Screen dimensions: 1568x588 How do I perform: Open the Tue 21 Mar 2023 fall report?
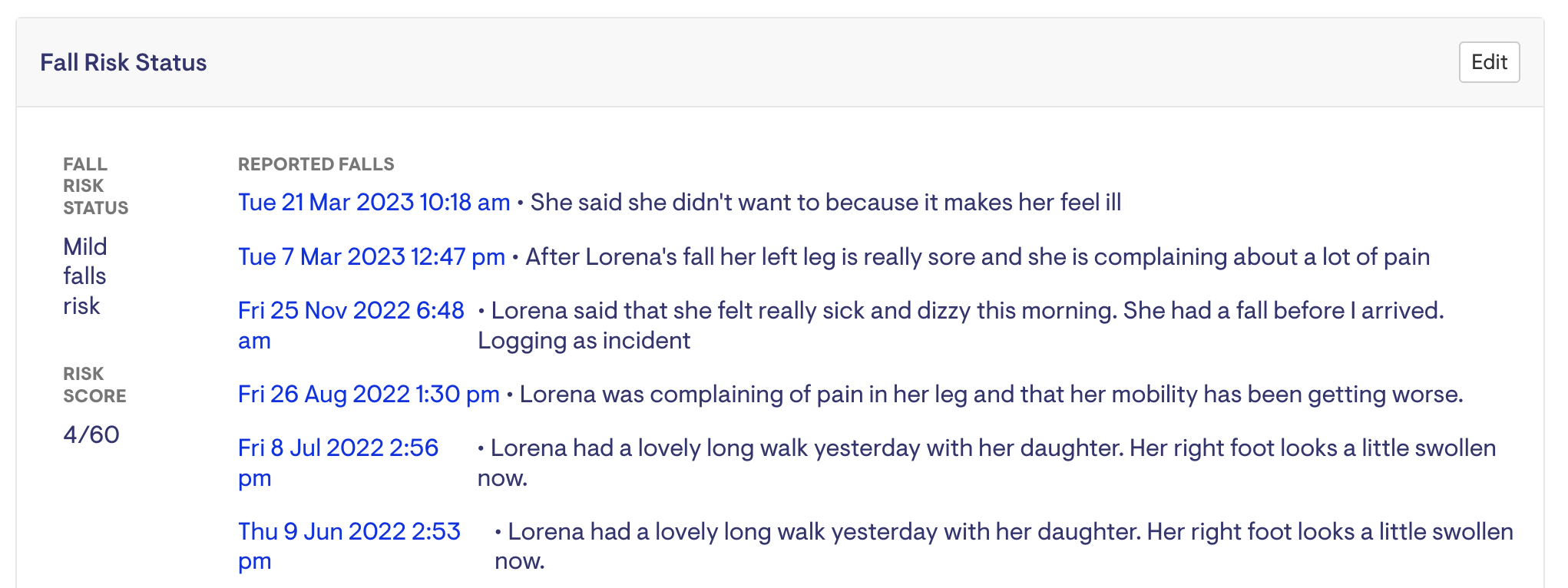coord(374,202)
